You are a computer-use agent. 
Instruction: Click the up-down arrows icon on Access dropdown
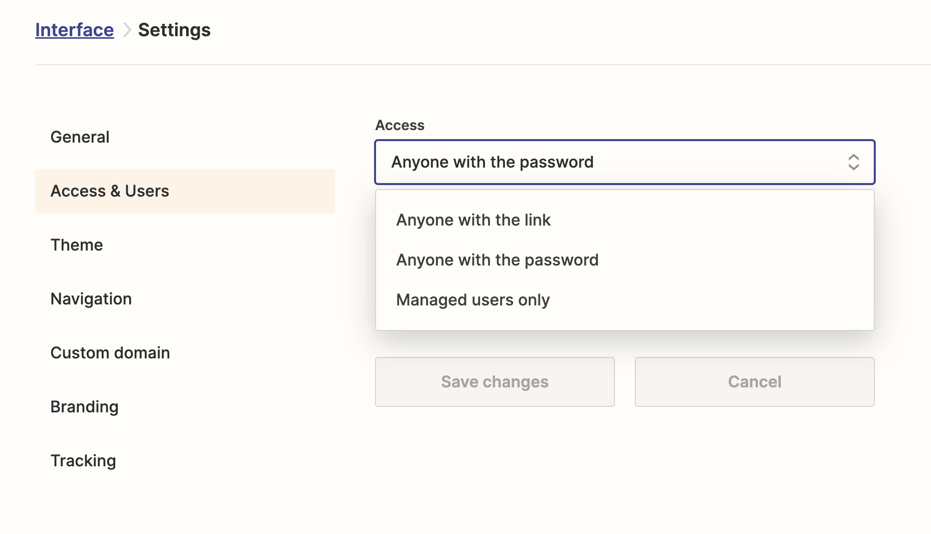[x=853, y=162]
